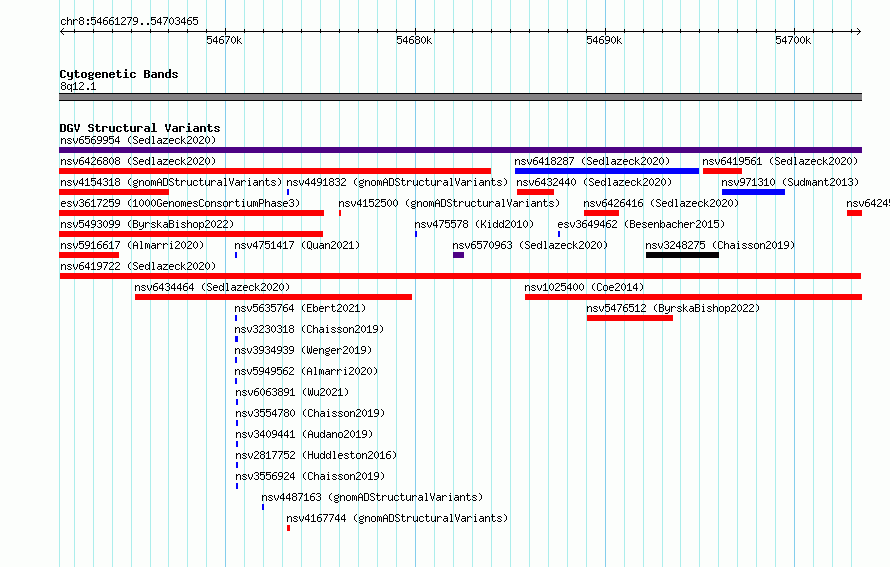
Task: Click the 54680k ruler label
Action: click(x=414, y=40)
